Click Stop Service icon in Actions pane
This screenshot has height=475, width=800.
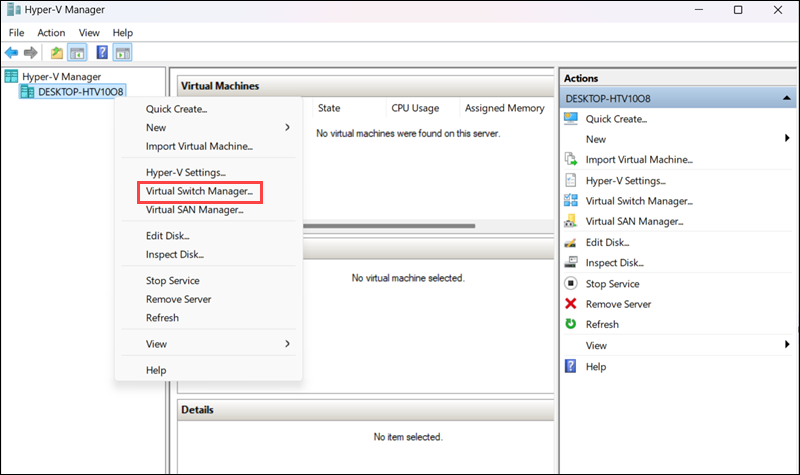(x=570, y=283)
